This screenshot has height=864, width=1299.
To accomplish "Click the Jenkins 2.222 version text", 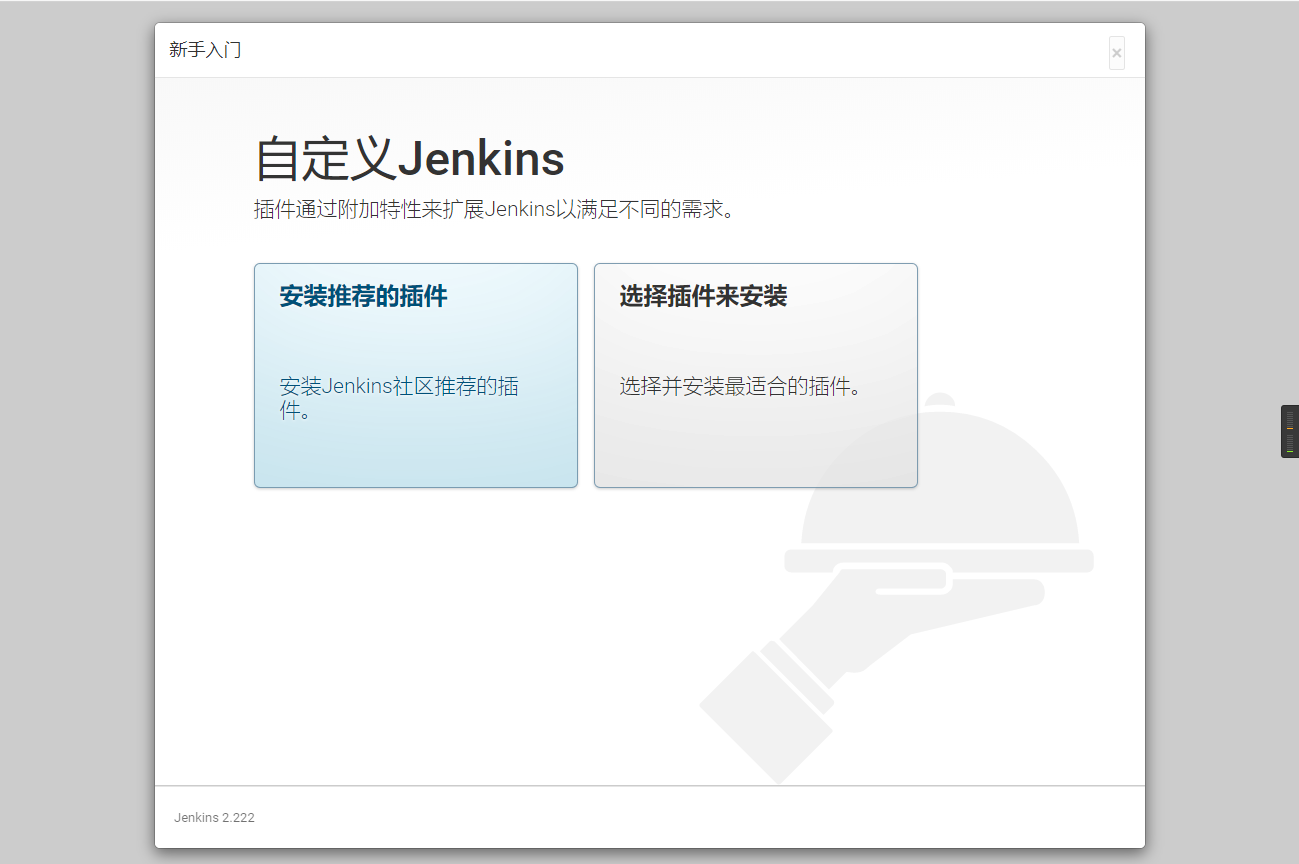I will (214, 818).
